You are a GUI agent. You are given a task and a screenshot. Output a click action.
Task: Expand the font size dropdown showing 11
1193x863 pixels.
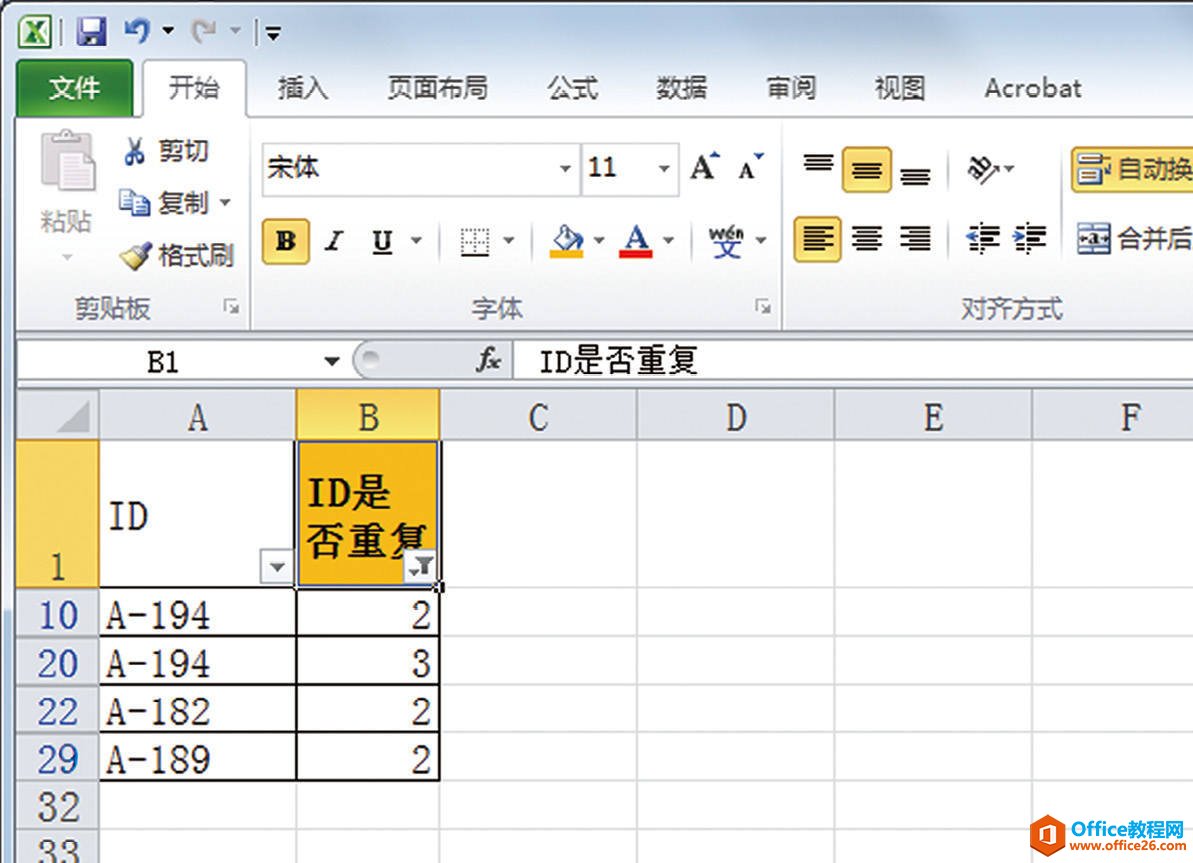(x=663, y=168)
